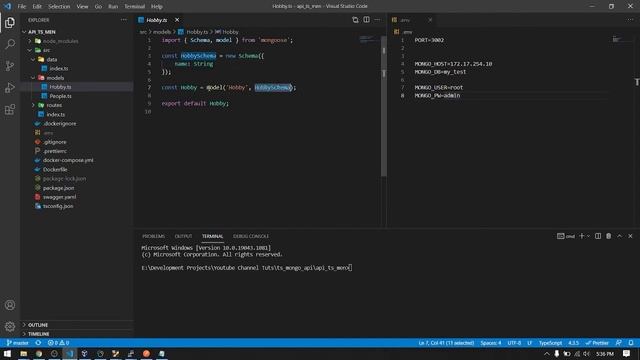This screenshot has width=640, height=360.
Task: Split the Hobby.ts editor right
Action: click(x=367, y=20)
